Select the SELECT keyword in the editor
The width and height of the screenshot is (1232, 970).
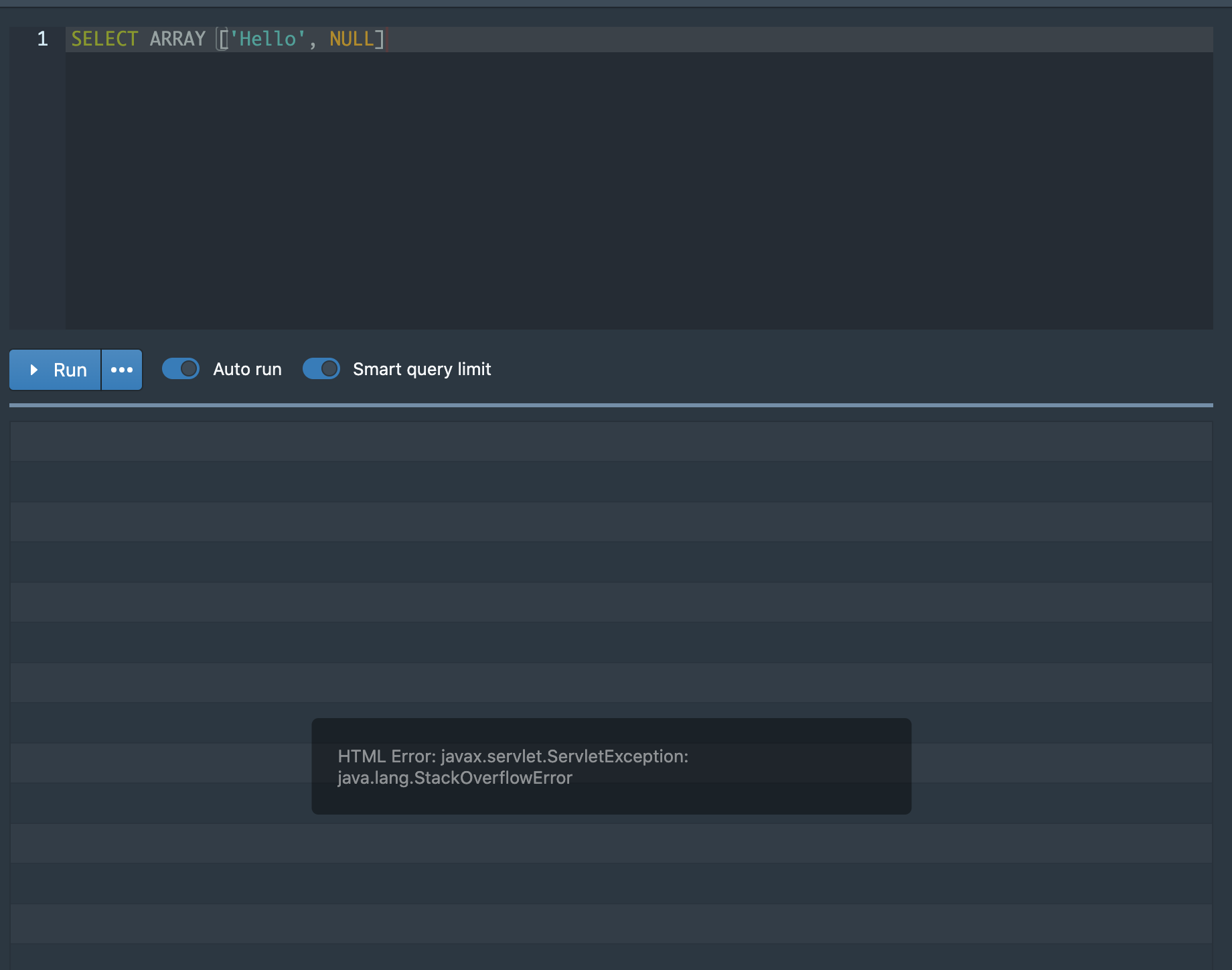pyautogui.click(x=104, y=39)
